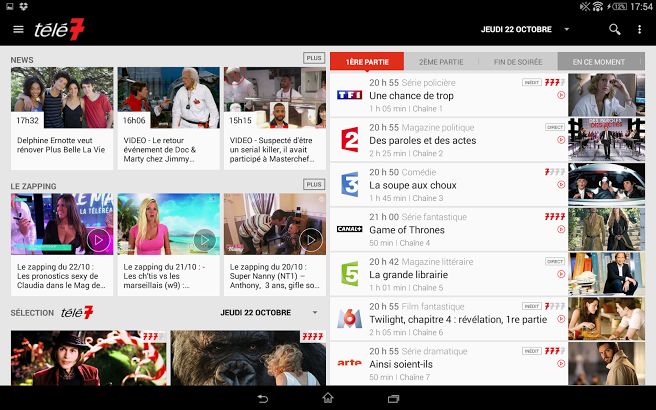This screenshot has width=656, height=410.
Task: Click play icon for Twilight chapitre 4
Action: [x=561, y=319]
